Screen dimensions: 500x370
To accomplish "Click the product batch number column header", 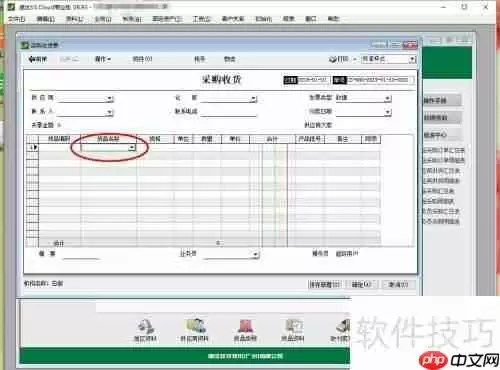I will 310,139.
